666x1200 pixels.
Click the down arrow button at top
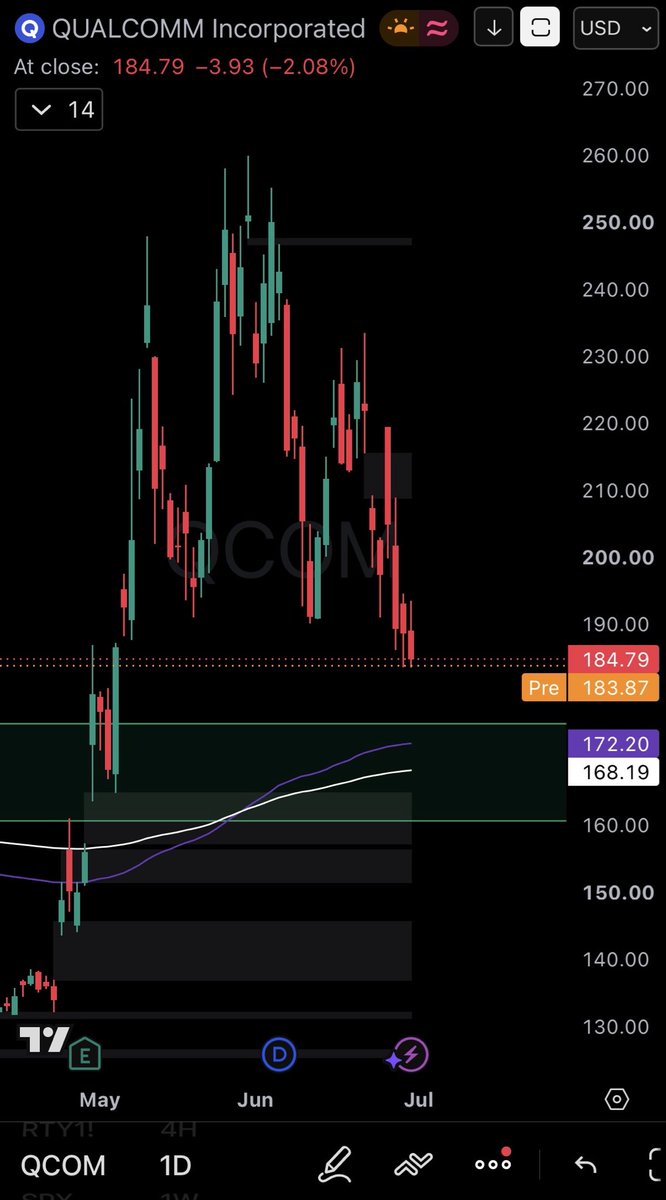point(493,28)
